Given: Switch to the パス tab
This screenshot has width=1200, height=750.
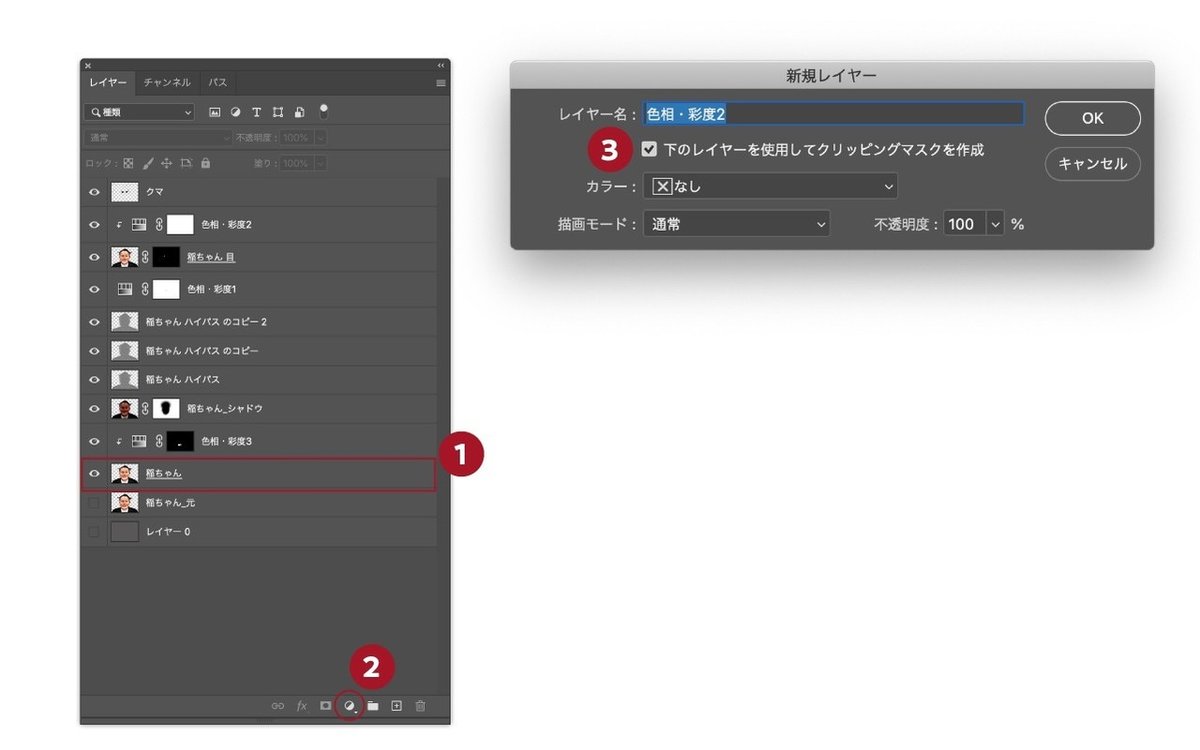Looking at the screenshot, I should tap(218, 82).
